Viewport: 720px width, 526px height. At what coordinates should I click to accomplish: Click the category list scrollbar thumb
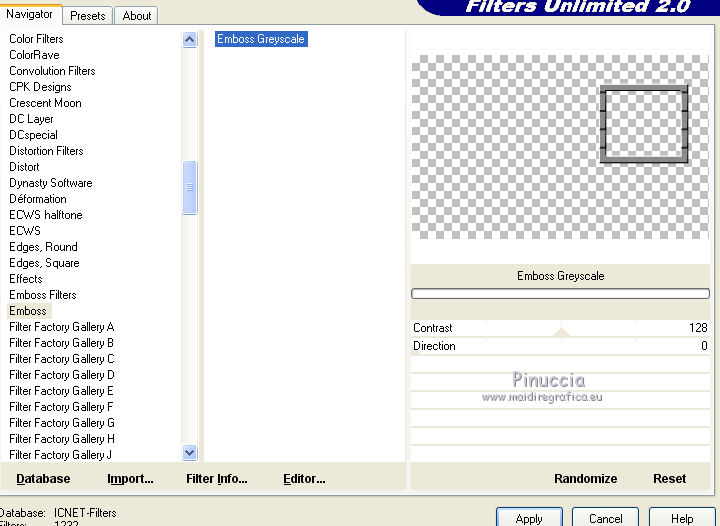[x=190, y=187]
